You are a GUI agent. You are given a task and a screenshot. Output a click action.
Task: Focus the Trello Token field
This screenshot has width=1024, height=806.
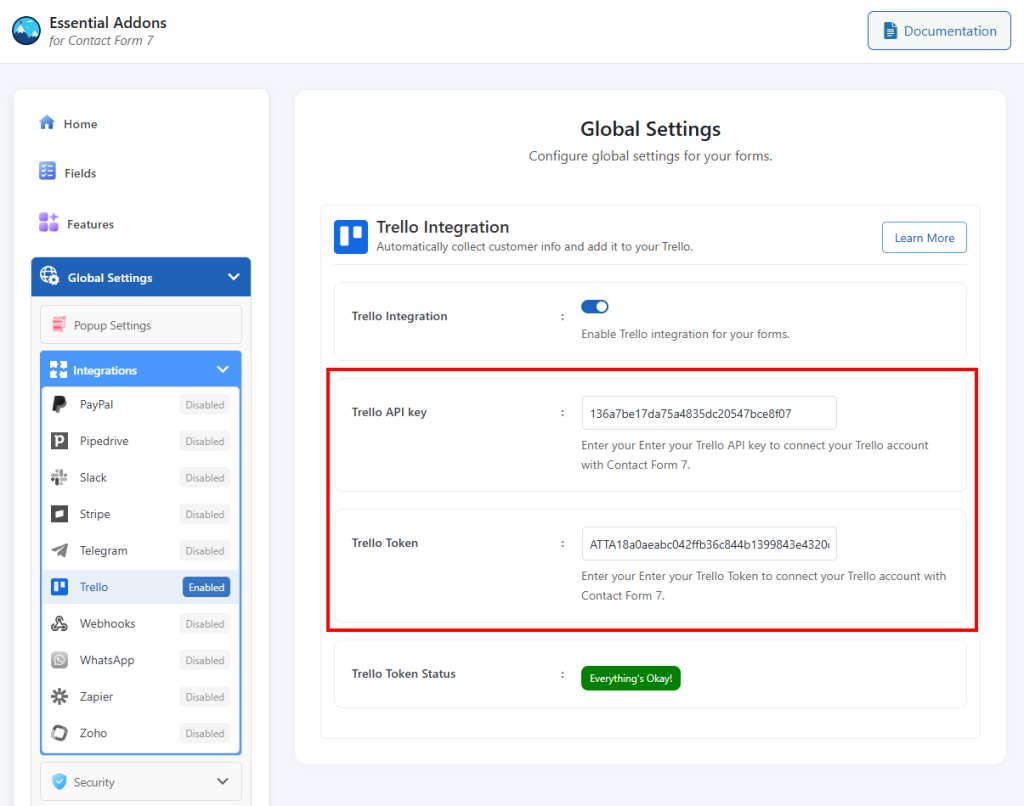[709, 544]
